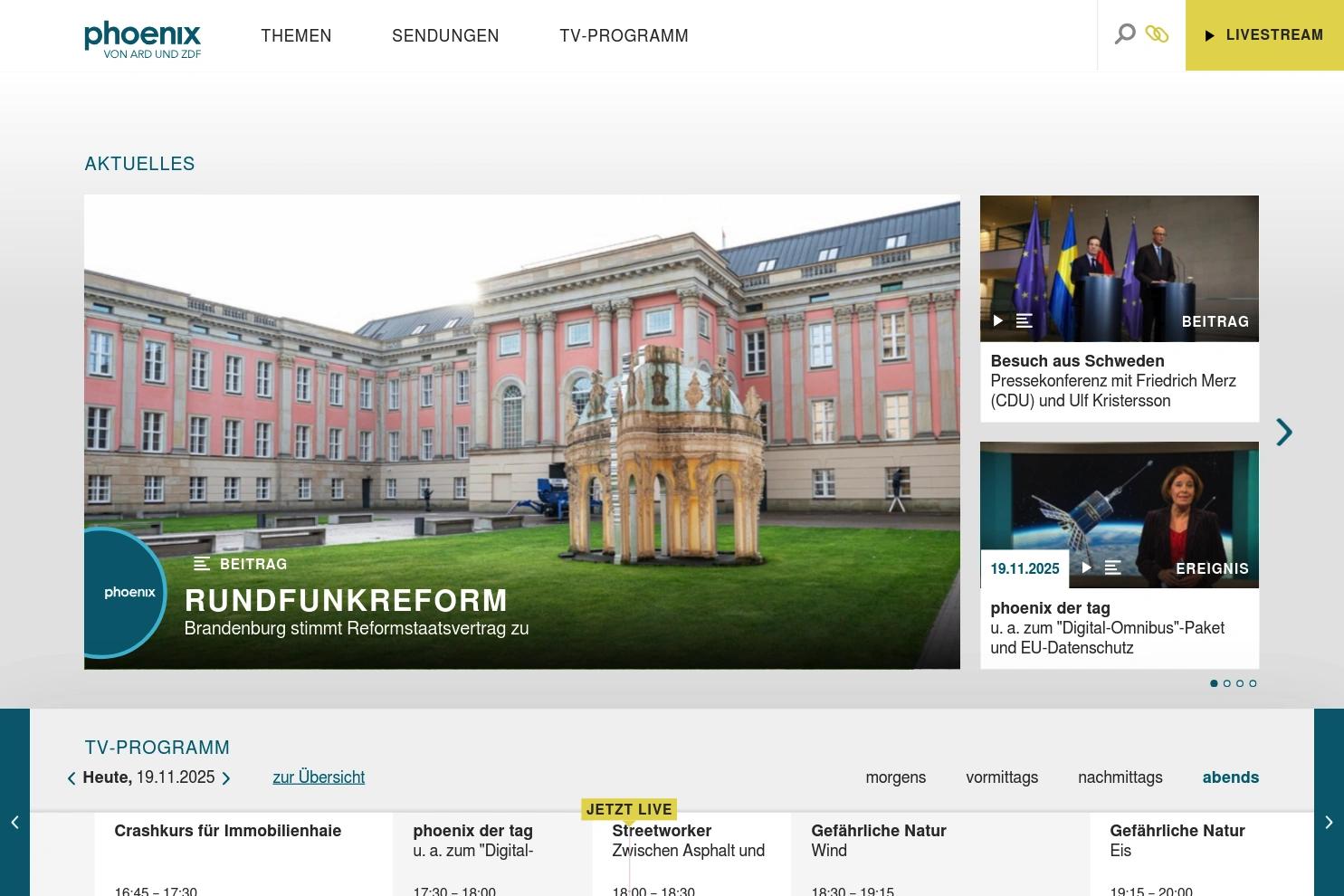Open the zur Übersicht link
Viewport: 1344px width, 896px height.
[x=319, y=777]
